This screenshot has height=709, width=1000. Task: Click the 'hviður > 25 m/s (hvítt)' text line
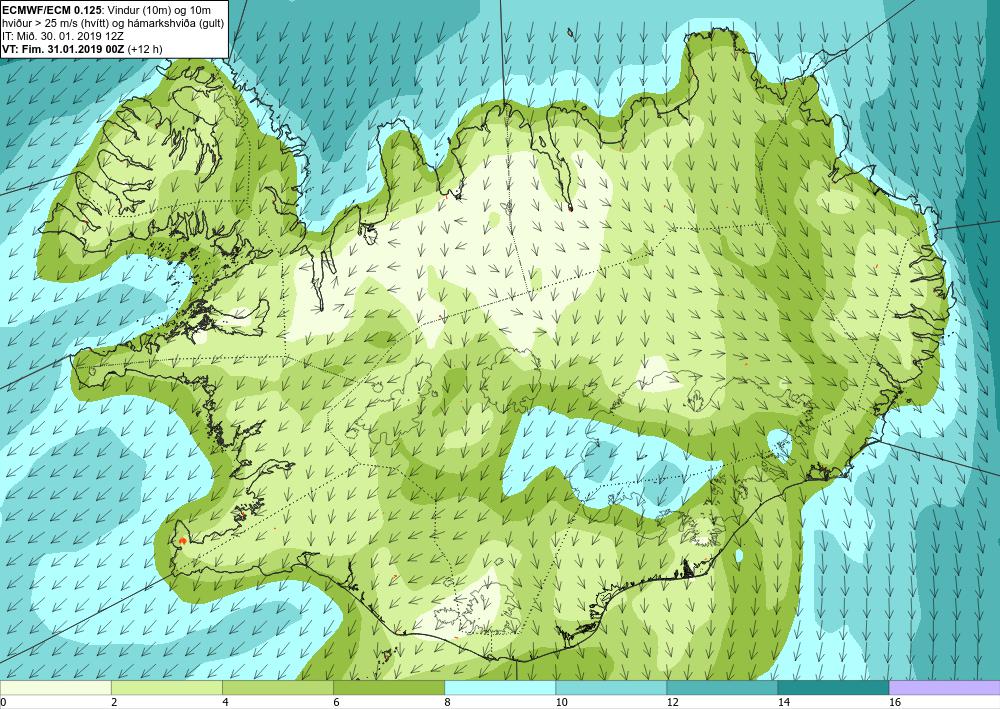55,23
